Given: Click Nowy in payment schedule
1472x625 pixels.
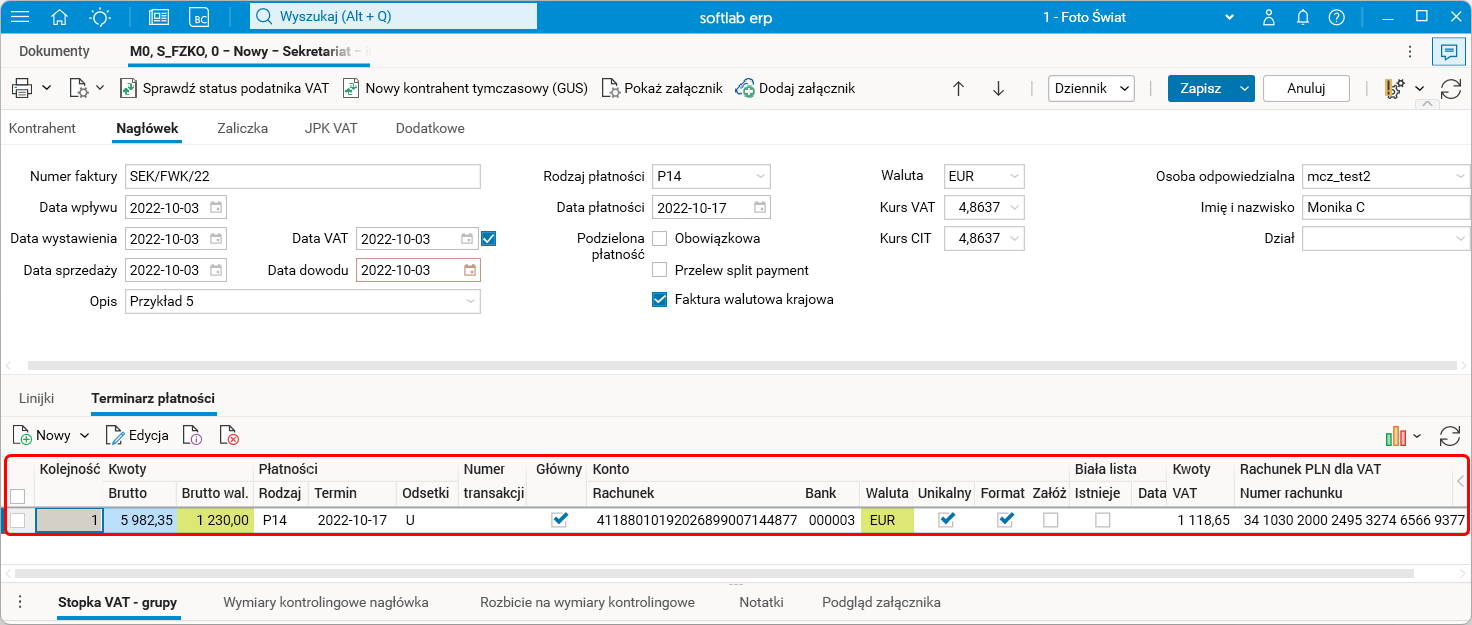Looking at the screenshot, I should (42, 435).
